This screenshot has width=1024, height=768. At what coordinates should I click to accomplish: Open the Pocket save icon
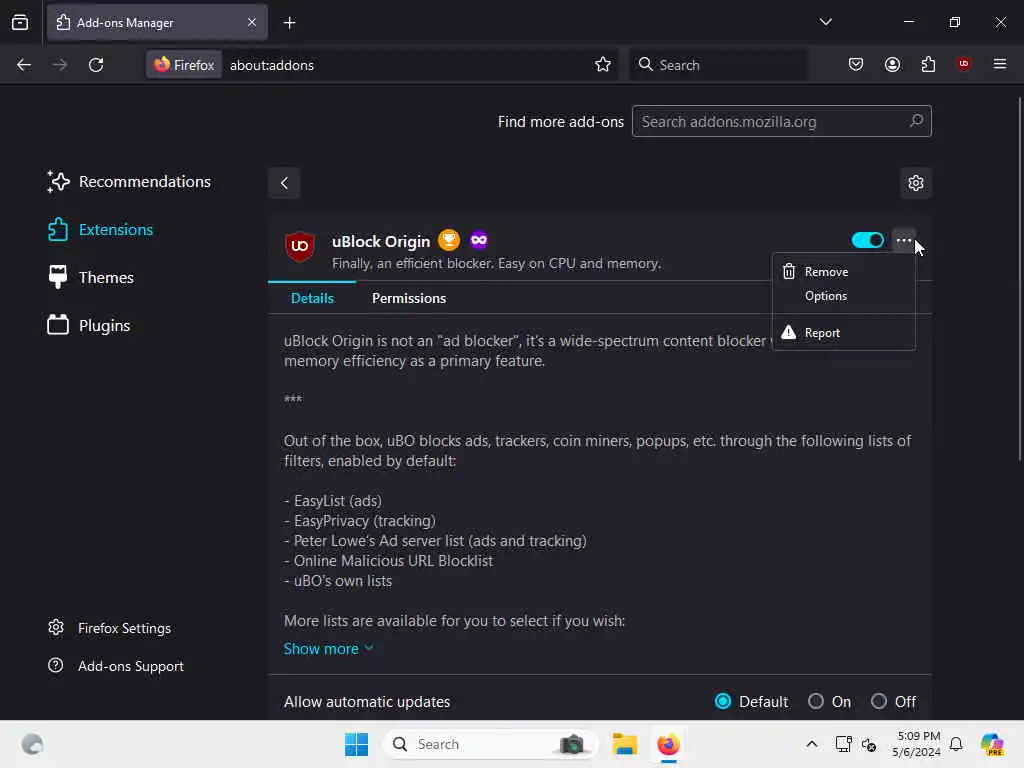[x=856, y=64]
